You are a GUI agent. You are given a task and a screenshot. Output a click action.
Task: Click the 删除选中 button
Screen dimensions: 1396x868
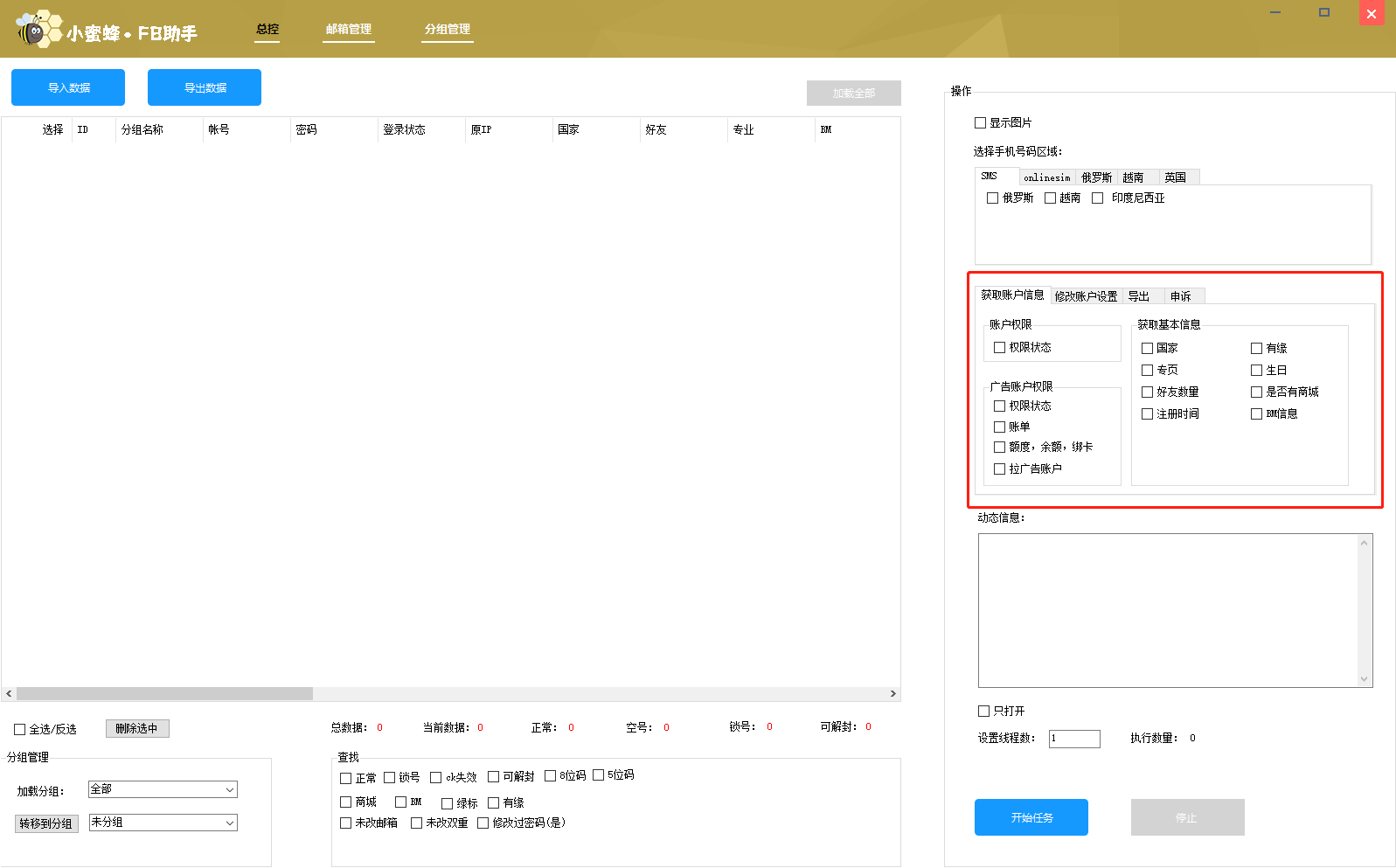tap(137, 728)
